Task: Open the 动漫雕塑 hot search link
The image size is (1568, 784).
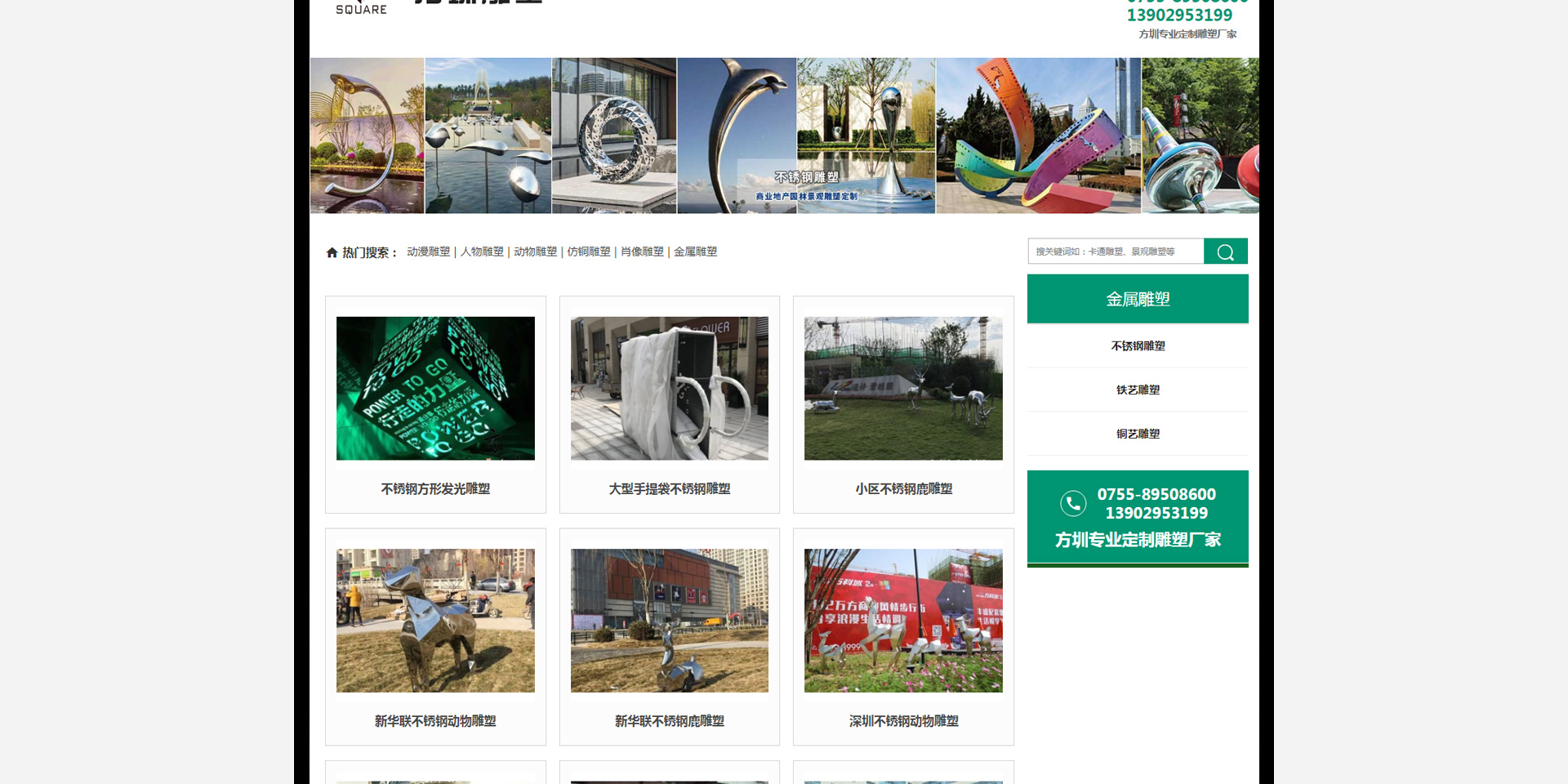Action: [429, 252]
